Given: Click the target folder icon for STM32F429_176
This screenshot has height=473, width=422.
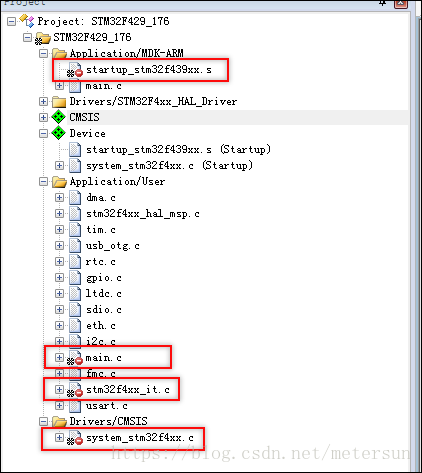Looking at the screenshot, I should (x=43, y=38).
